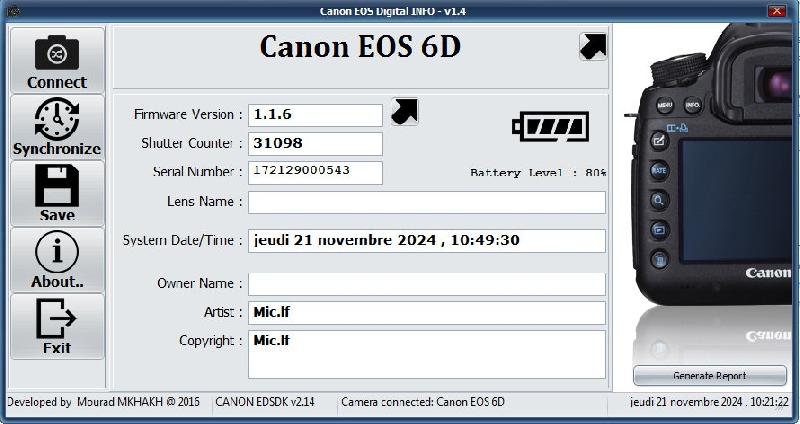Click 'Battery Level : 80%' text
Image resolution: width=800 pixels, height=424 pixels.
tap(538, 172)
